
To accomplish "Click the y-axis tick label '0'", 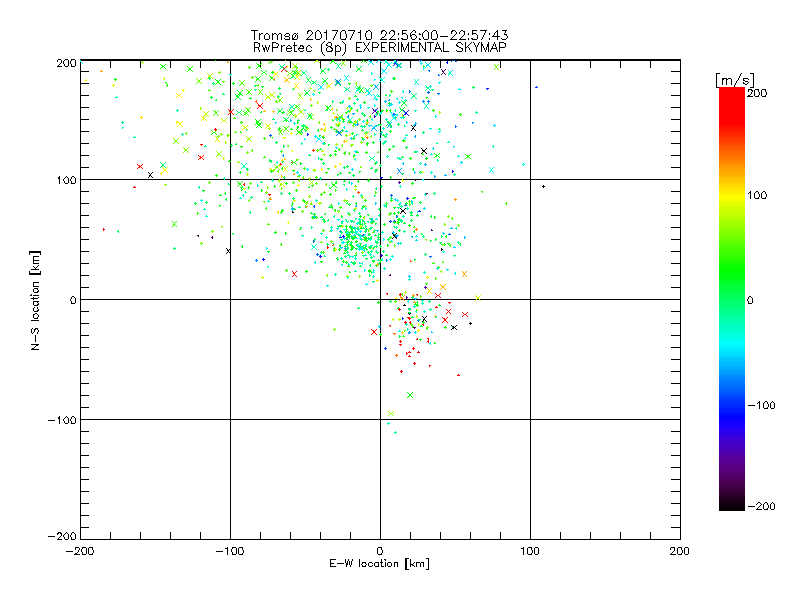I will tap(73, 300).
